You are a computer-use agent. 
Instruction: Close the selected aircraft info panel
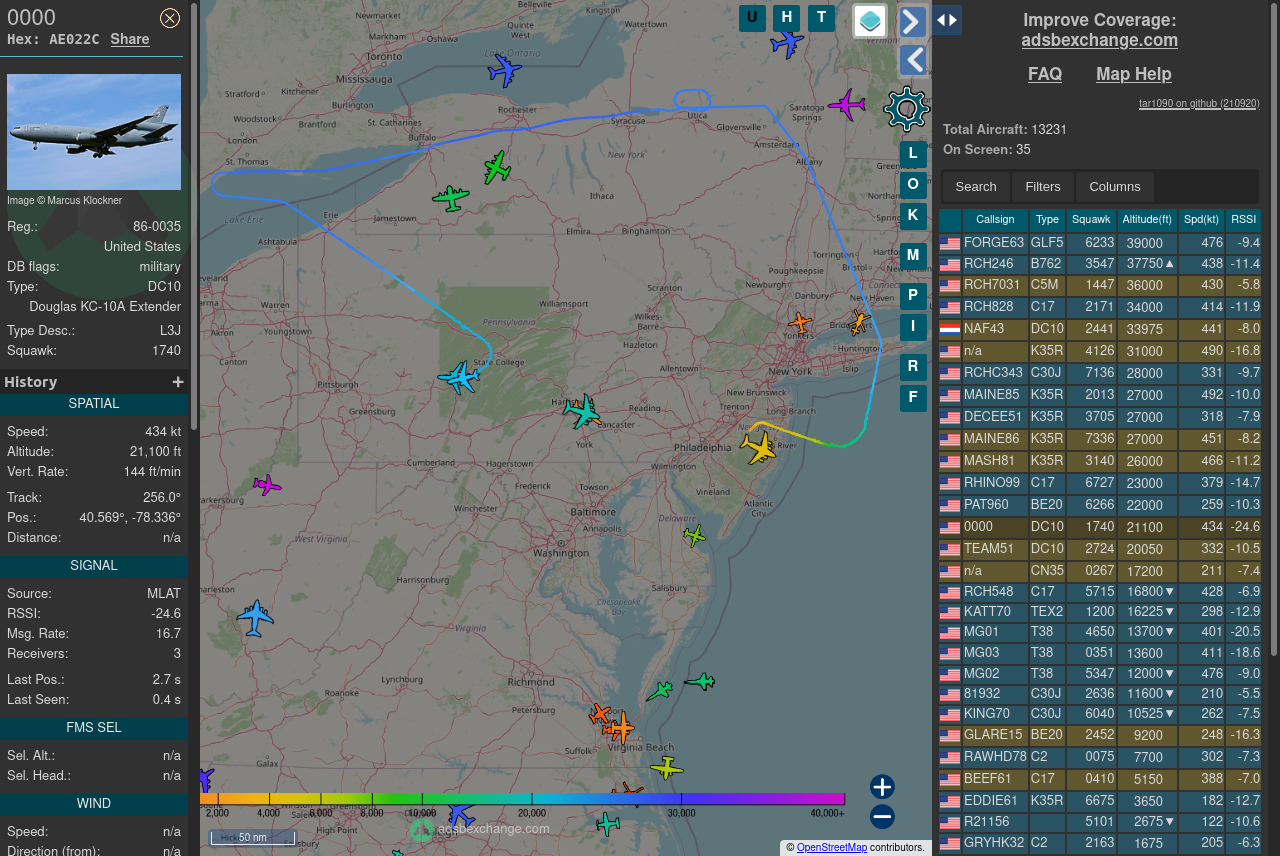click(170, 18)
